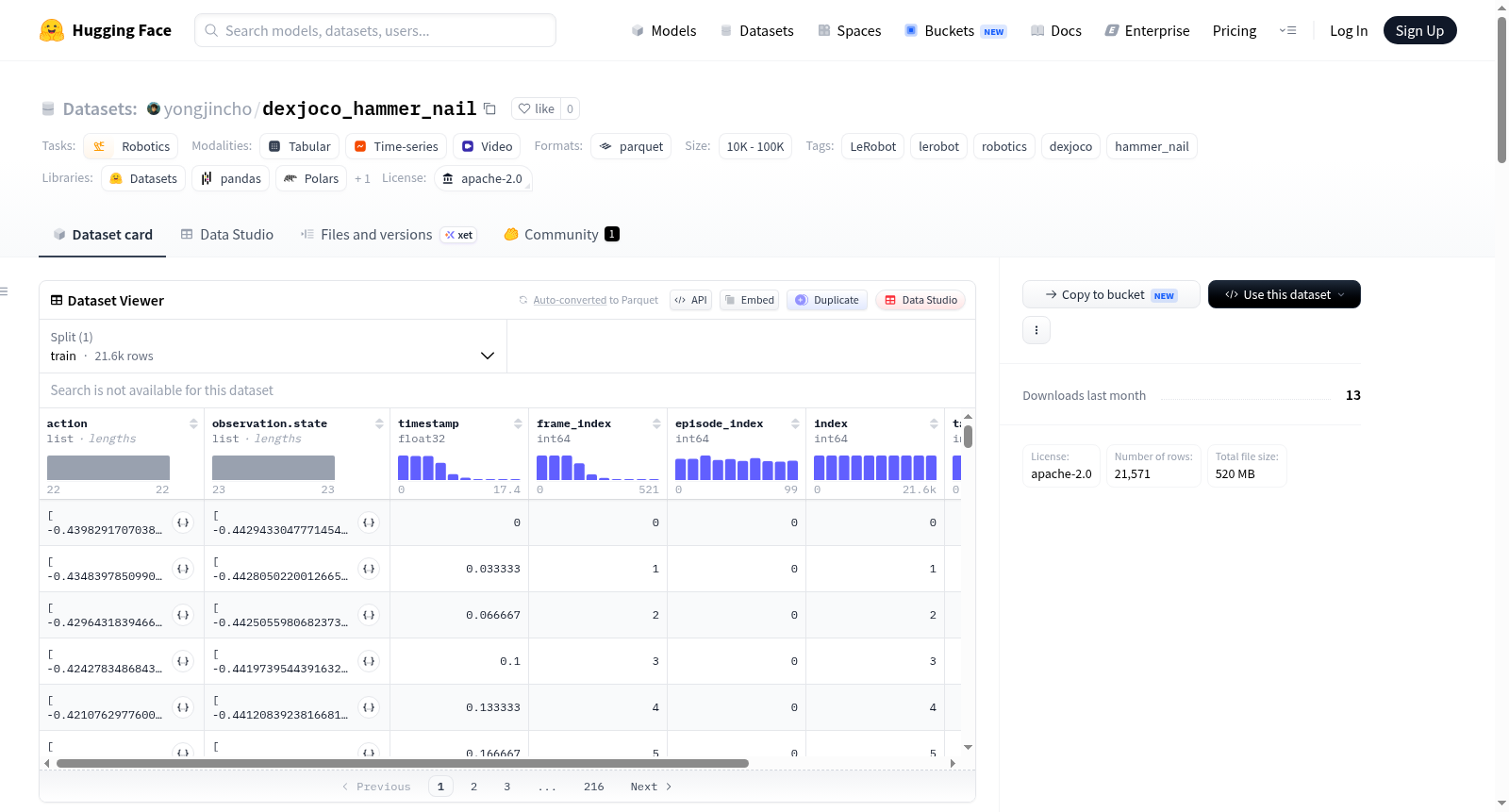Expand the navigation extra menu icon
Screen dimensions: 1509x812
pos(1287,30)
